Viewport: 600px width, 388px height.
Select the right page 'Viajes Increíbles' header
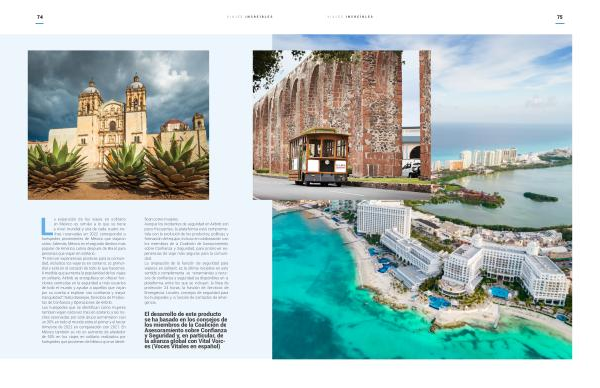(350, 17)
